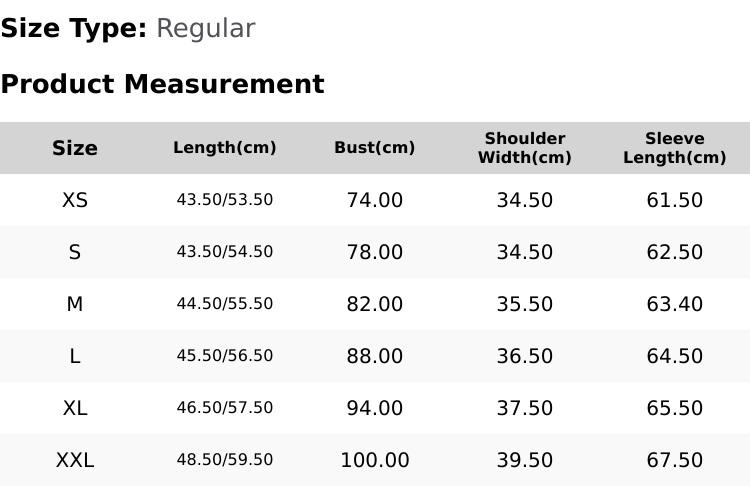The image size is (750, 486).
Task: Click the Size Type Regular text
Action: pyautogui.click(x=128, y=29)
